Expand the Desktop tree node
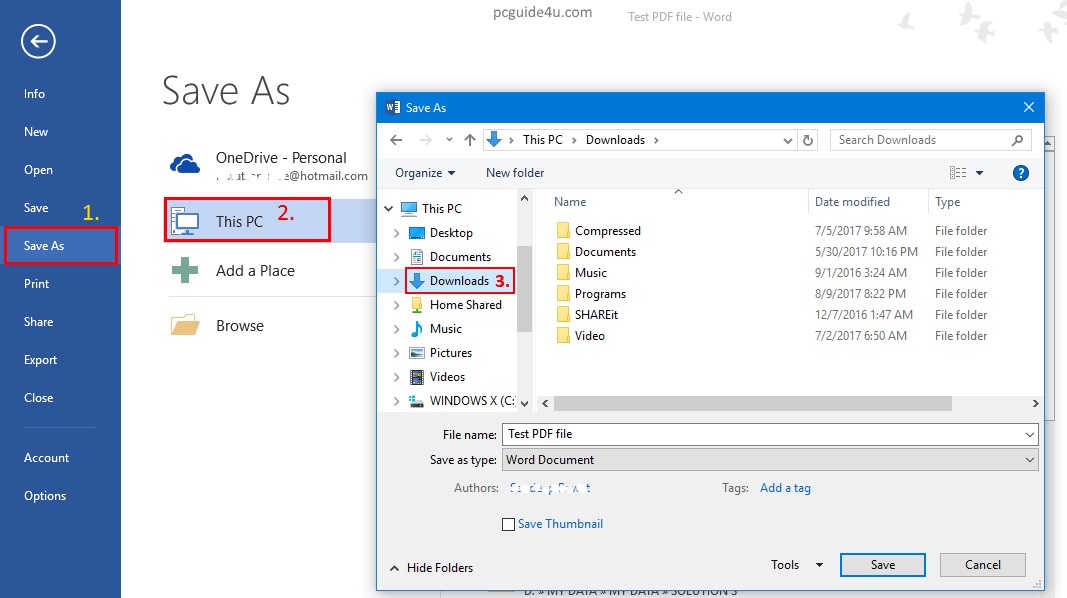Viewport: 1067px width, 598px height. click(397, 233)
